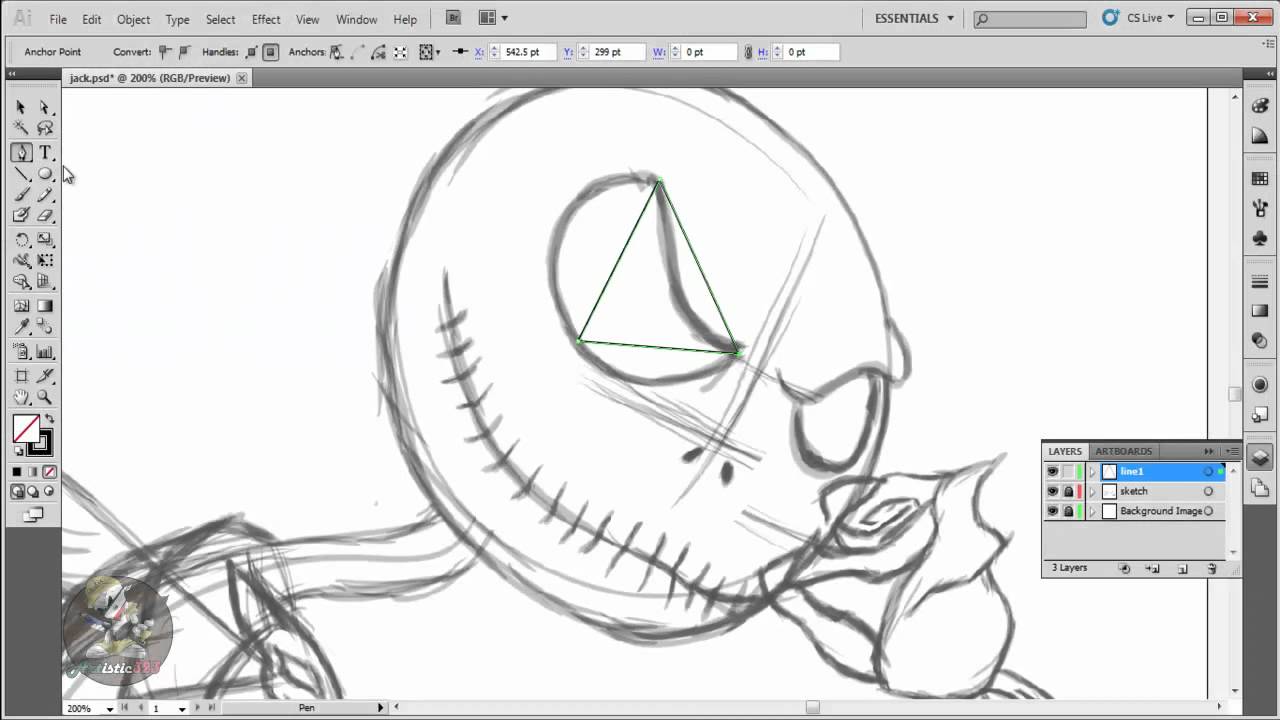
Task: Toggle constrain width and height proportions
Action: 747,52
